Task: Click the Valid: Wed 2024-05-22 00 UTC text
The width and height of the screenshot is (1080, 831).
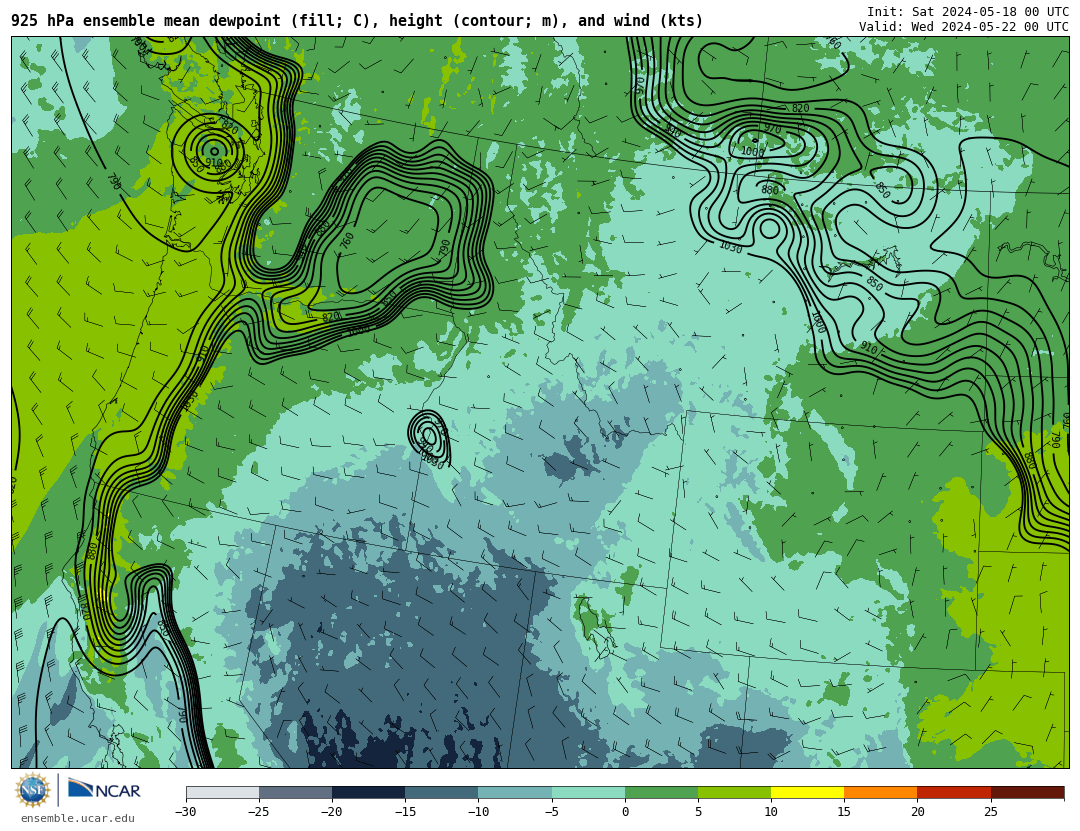Action: (x=964, y=27)
